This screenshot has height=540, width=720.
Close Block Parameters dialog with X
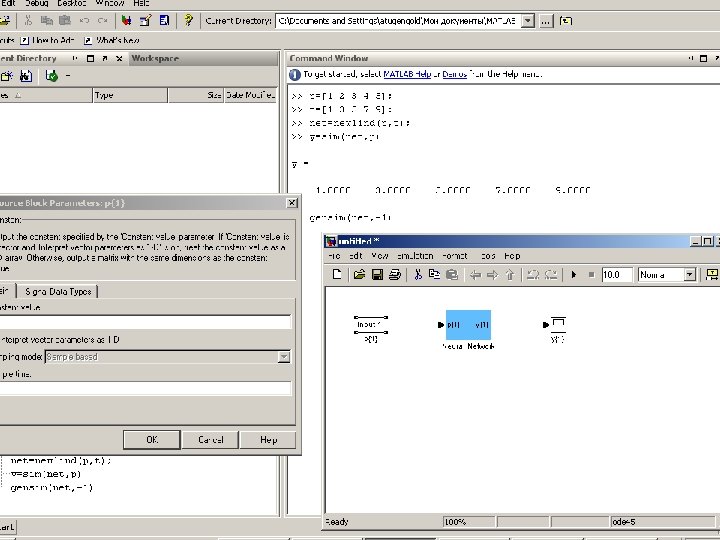click(x=292, y=202)
